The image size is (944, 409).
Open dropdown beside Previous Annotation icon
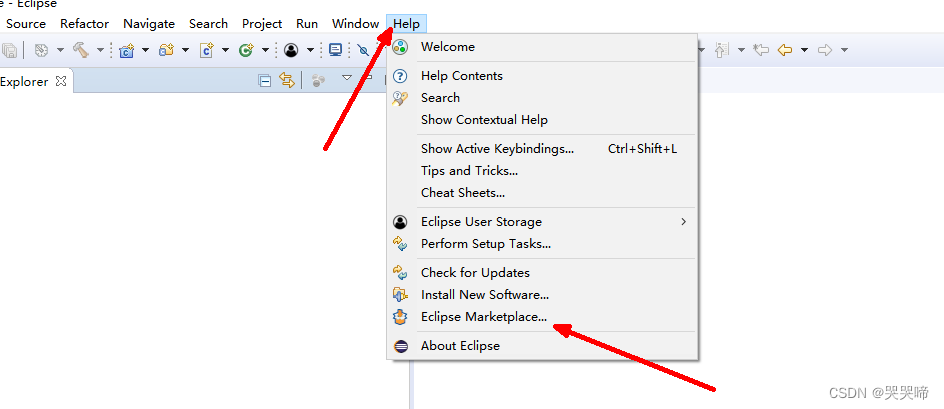point(741,50)
